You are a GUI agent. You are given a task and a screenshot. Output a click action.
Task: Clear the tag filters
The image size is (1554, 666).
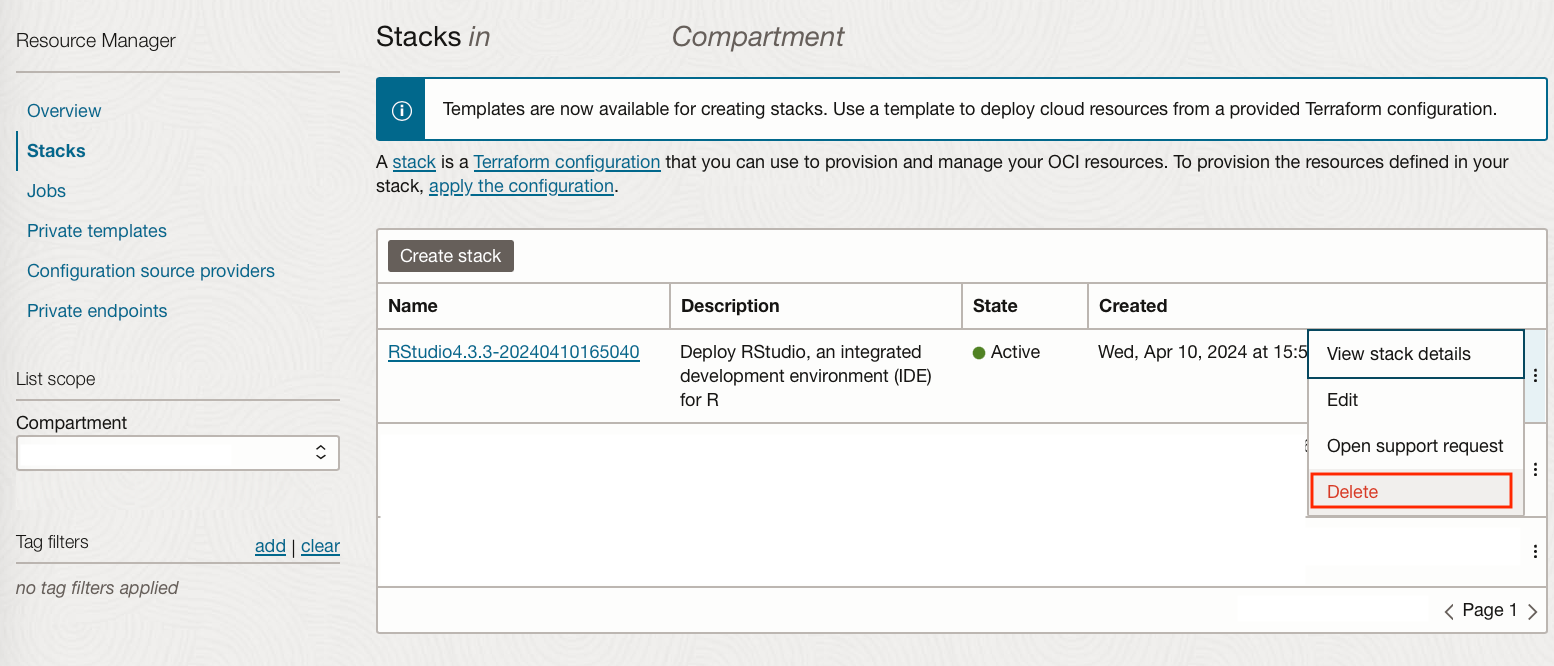click(x=320, y=546)
